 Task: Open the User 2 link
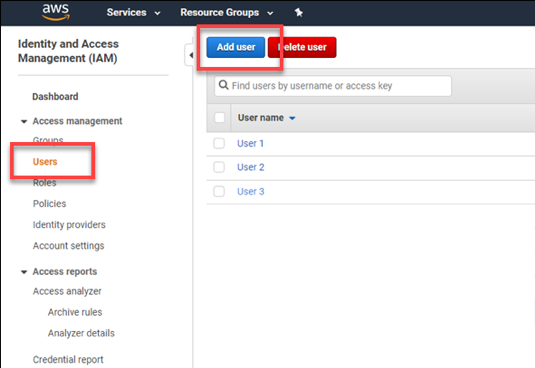tap(251, 167)
